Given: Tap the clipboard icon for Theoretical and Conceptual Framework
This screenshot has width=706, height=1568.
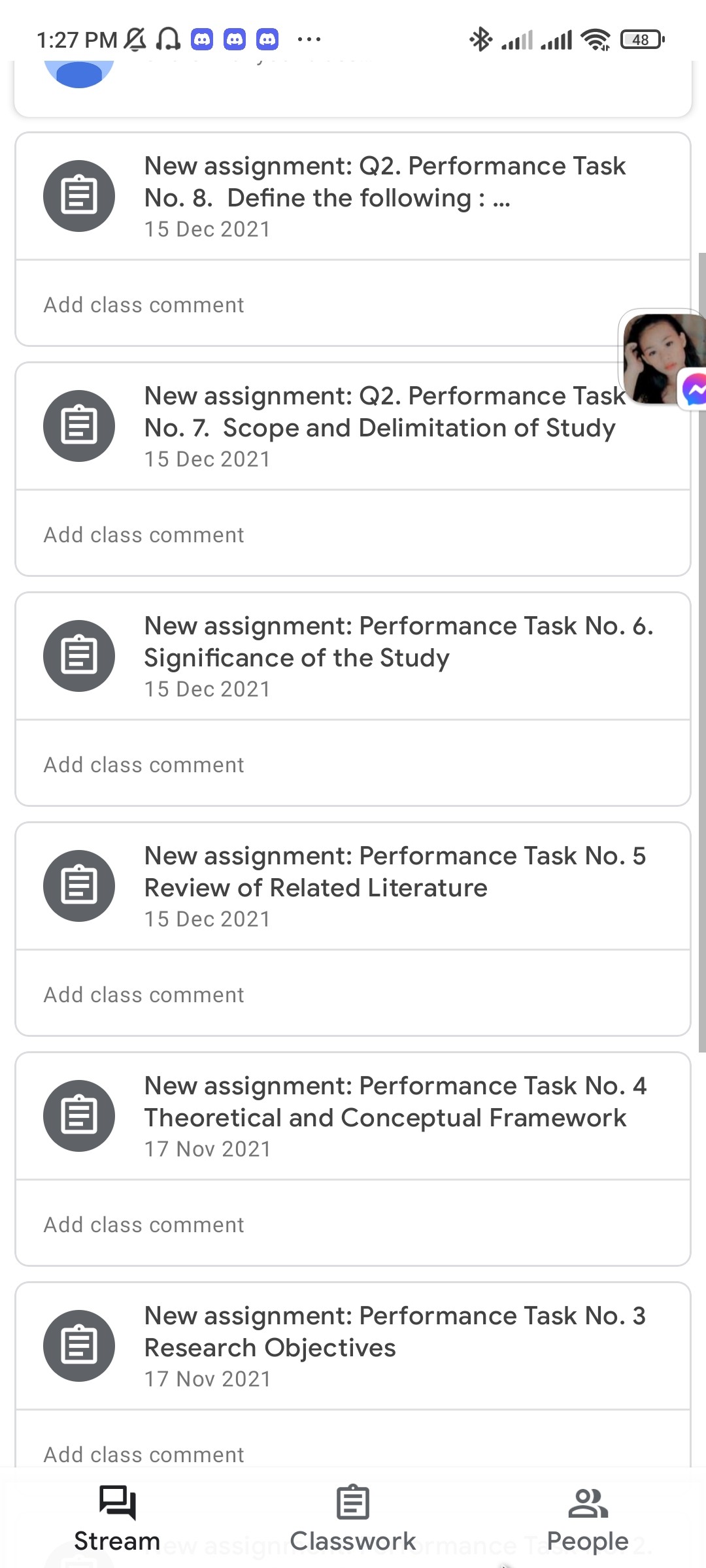Looking at the screenshot, I should click(79, 1116).
